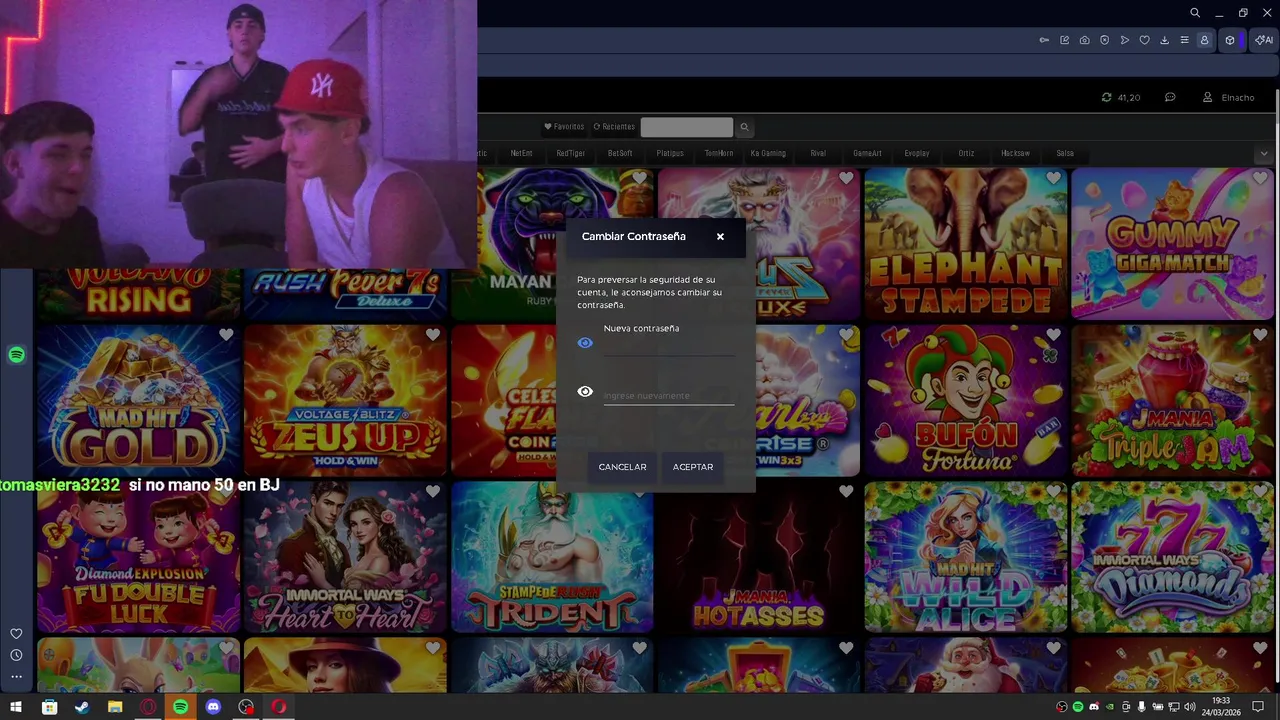
Task: Click the game search magnifier button
Action: [x=744, y=127]
